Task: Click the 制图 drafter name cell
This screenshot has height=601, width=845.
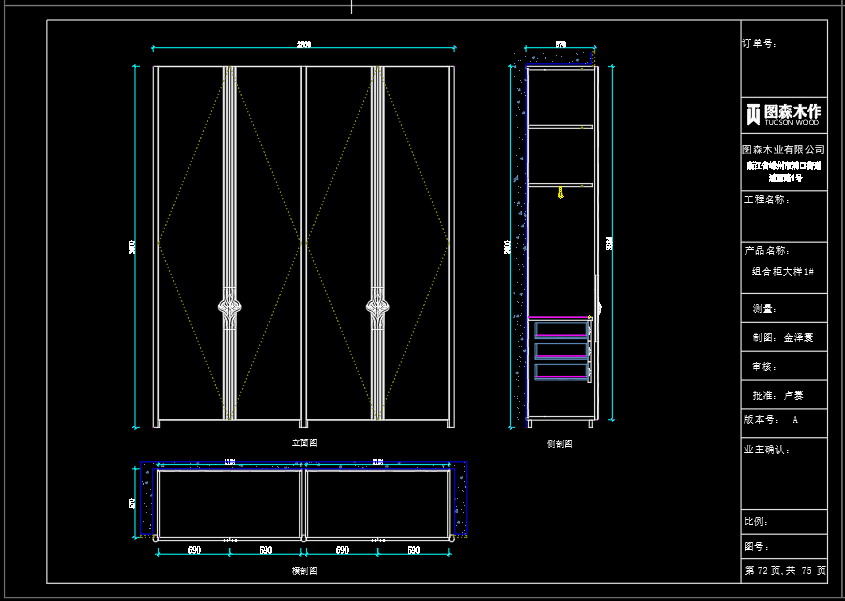Action: click(783, 338)
